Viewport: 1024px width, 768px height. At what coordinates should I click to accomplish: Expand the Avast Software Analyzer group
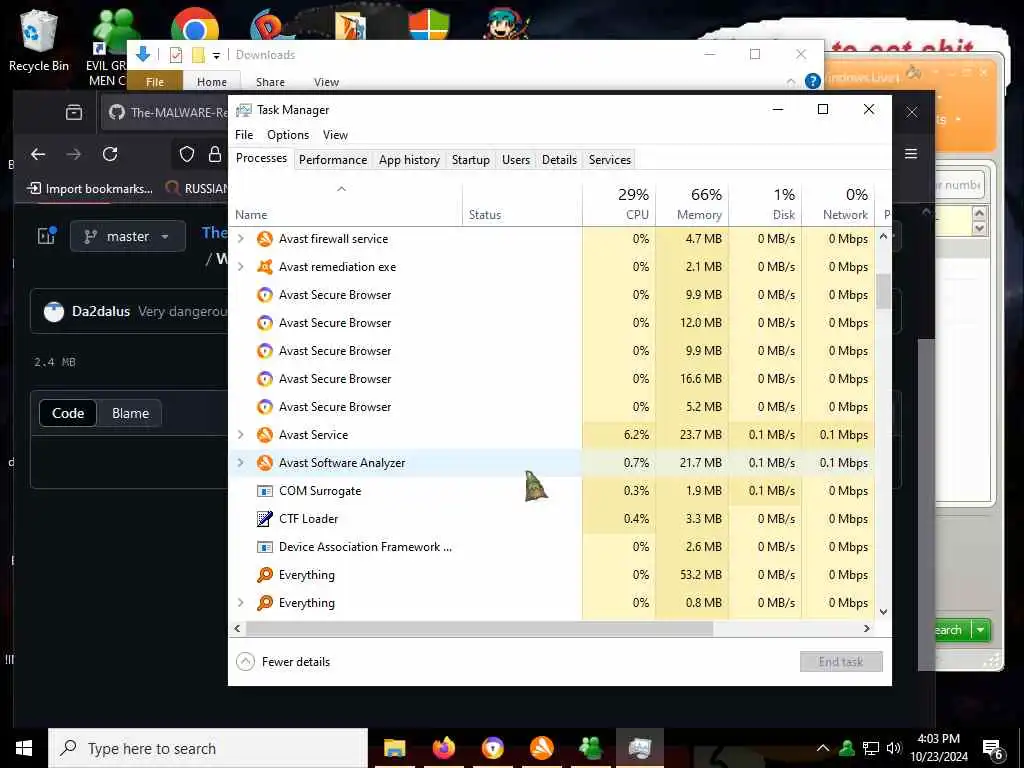241,463
